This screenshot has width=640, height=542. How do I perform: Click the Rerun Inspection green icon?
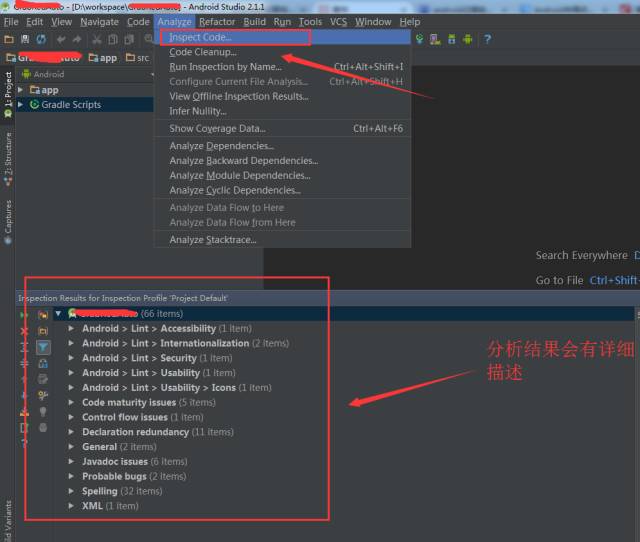[x=24, y=315]
